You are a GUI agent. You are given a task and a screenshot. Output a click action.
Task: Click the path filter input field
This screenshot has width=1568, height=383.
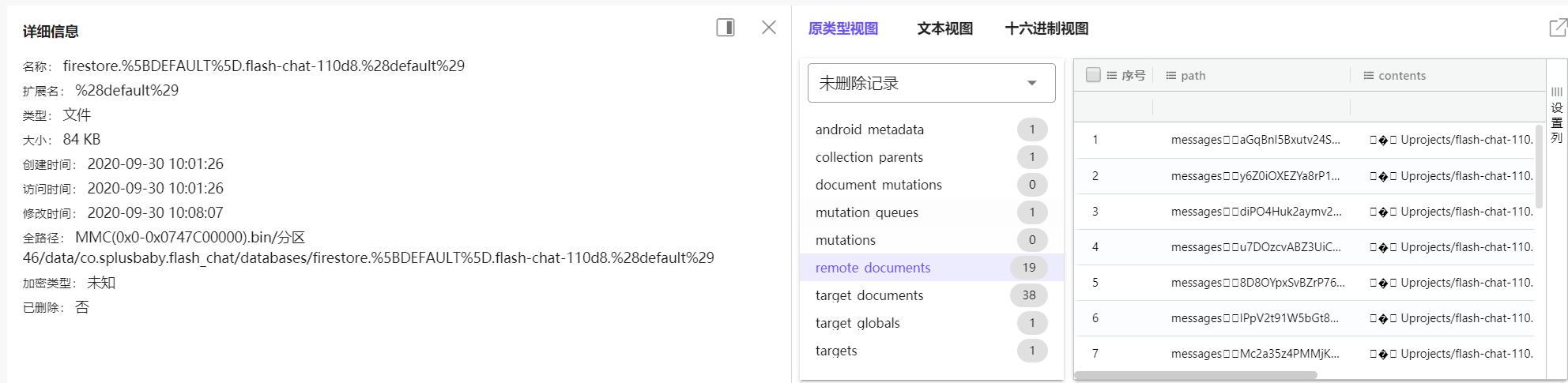pyautogui.click(x=1250, y=107)
